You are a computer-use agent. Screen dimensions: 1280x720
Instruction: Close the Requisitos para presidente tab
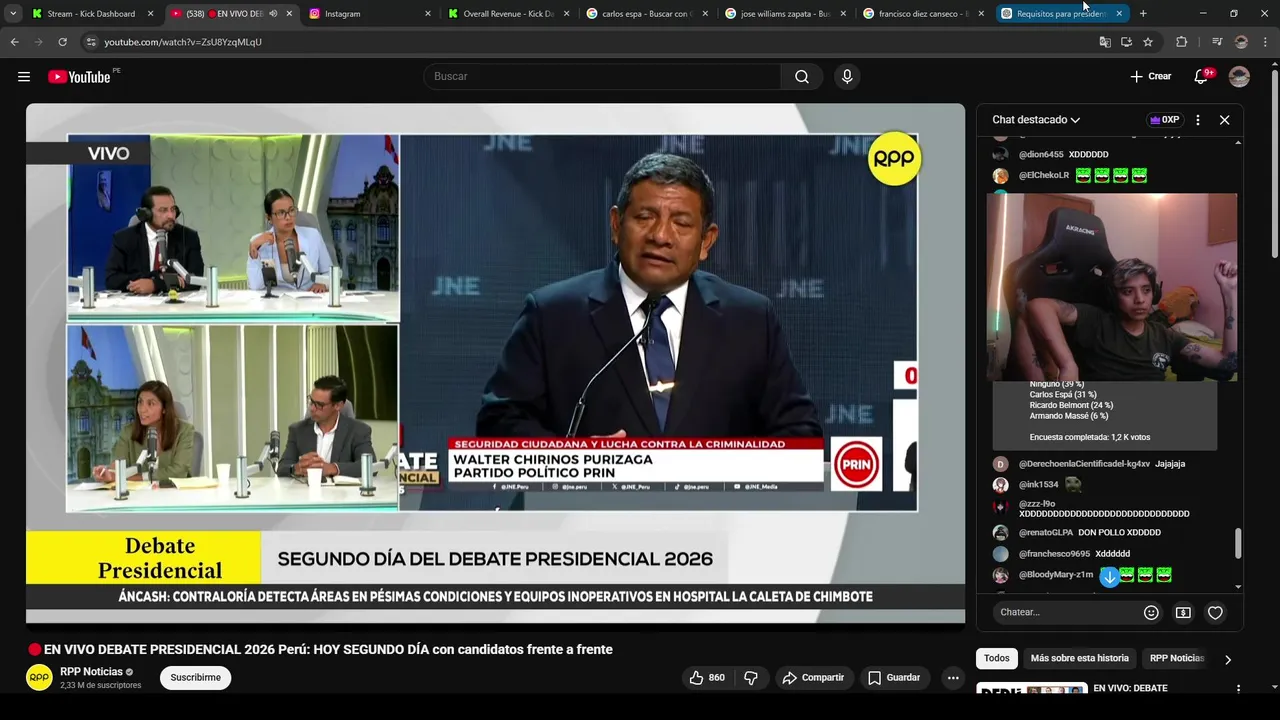1119,14
